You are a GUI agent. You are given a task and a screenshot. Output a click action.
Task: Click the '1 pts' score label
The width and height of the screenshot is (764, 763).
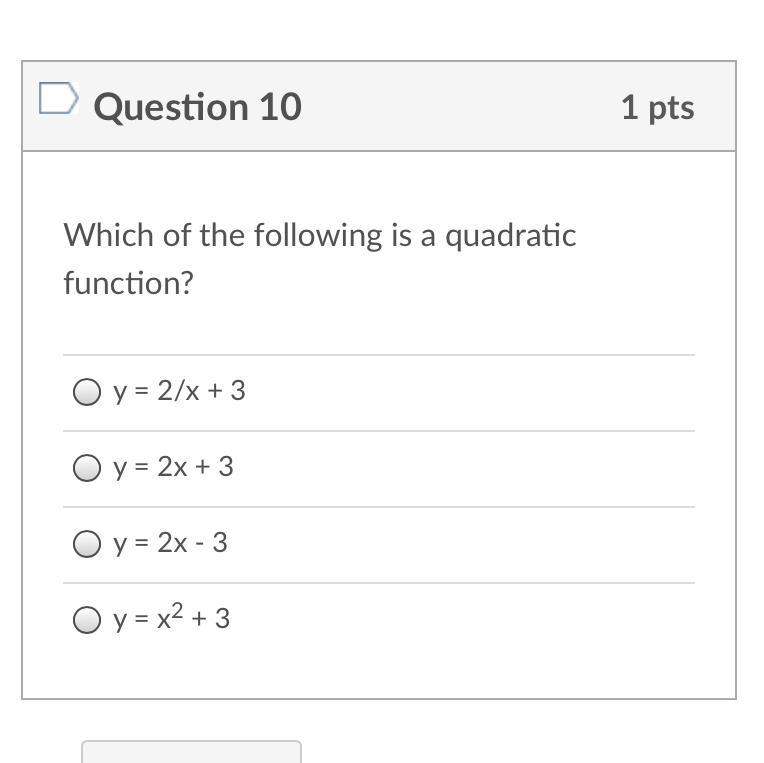(657, 107)
